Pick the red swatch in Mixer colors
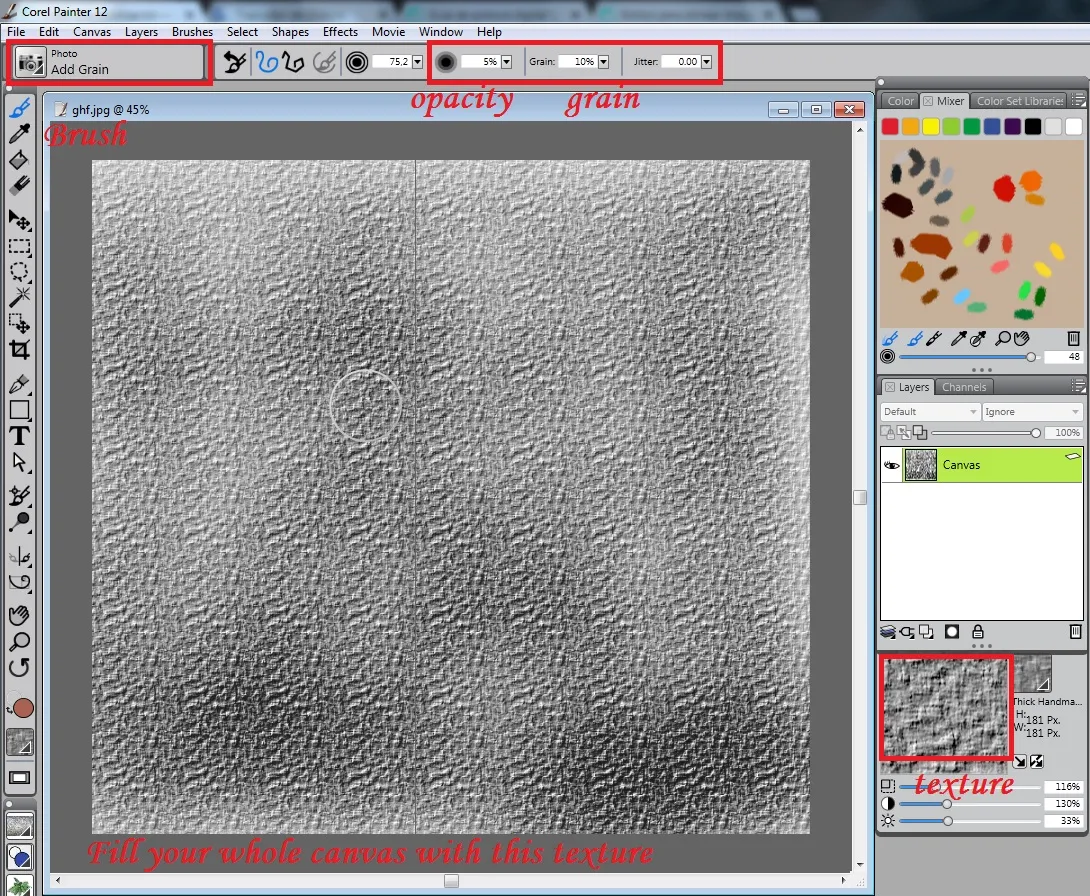 pyautogui.click(x=890, y=127)
